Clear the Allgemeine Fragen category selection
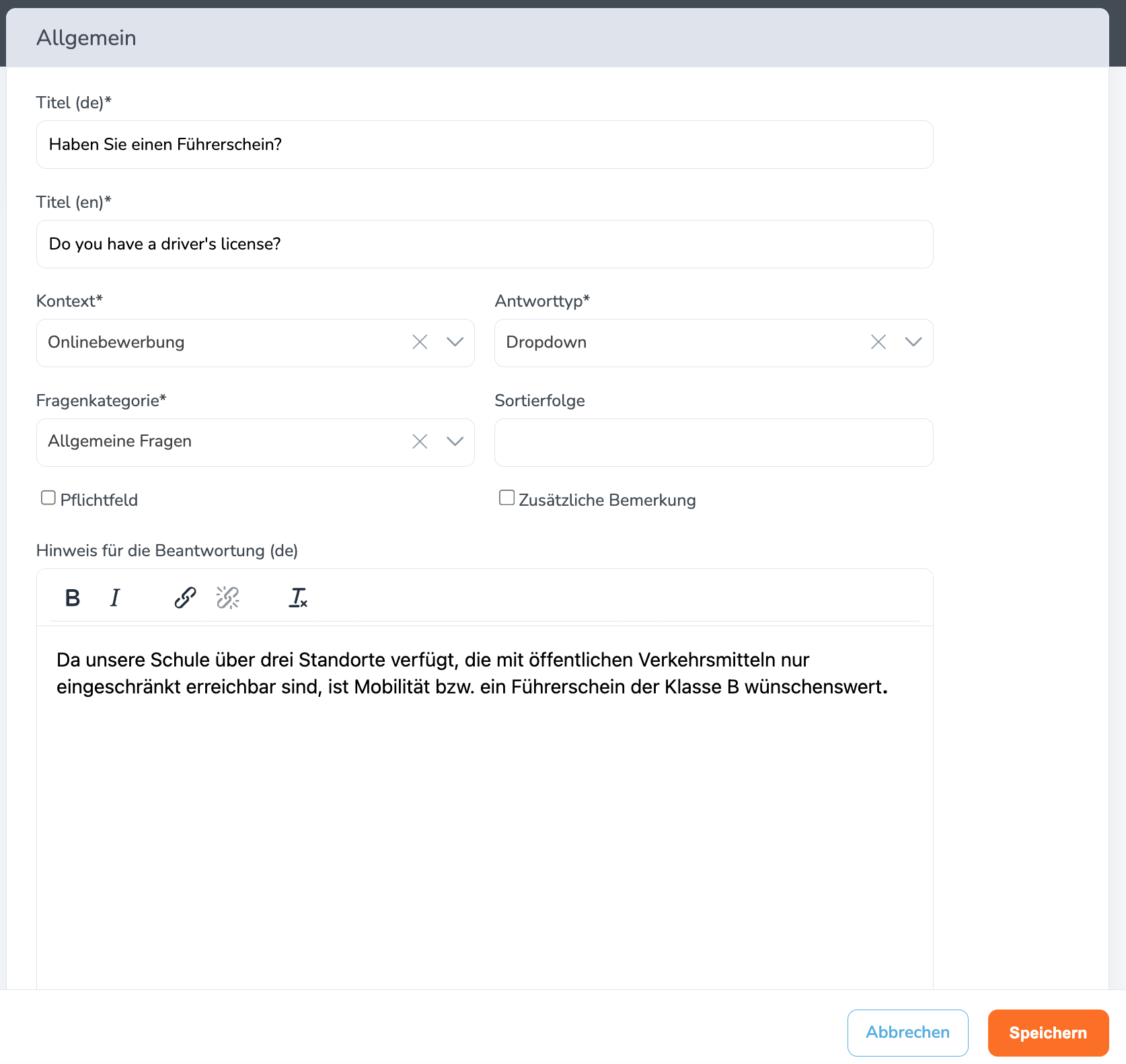Screen dimensions: 1126x1064 (x=420, y=441)
